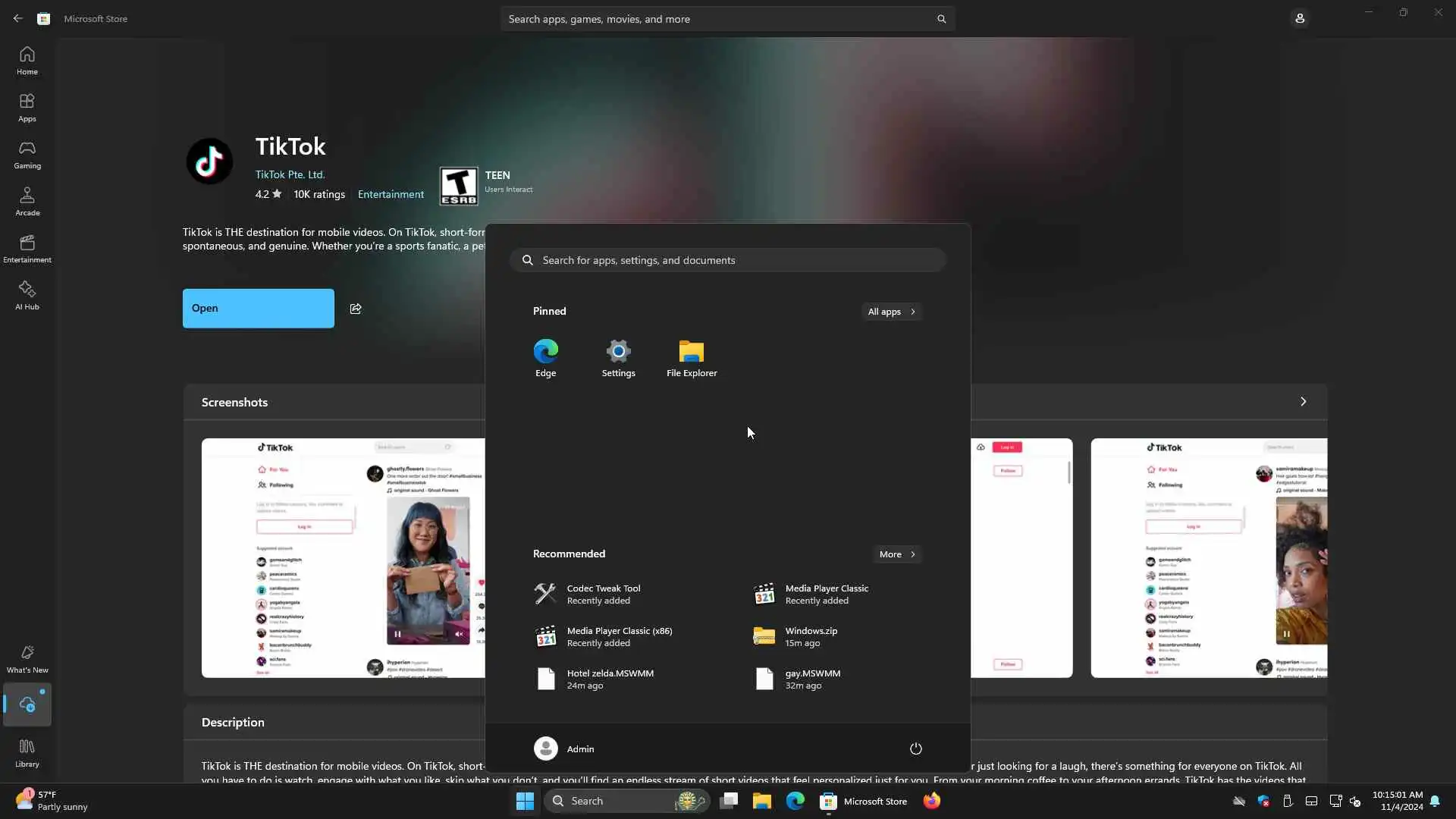This screenshot has width=1456, height=819.
Task: Expand More recommended items
Action: 897,554
